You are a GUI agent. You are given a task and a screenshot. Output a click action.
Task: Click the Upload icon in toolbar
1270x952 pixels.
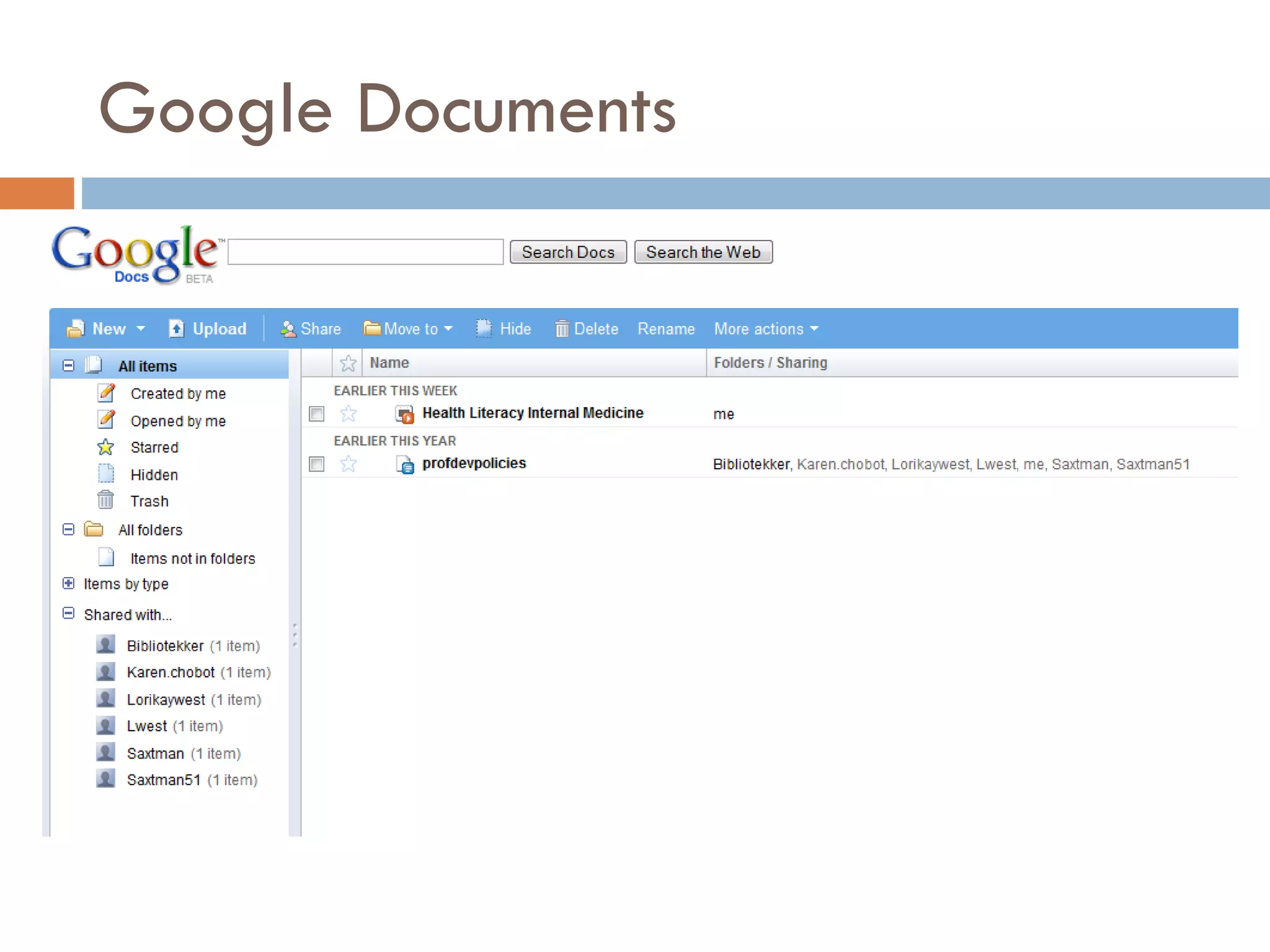pyautogui.click(x=177, y=328)
